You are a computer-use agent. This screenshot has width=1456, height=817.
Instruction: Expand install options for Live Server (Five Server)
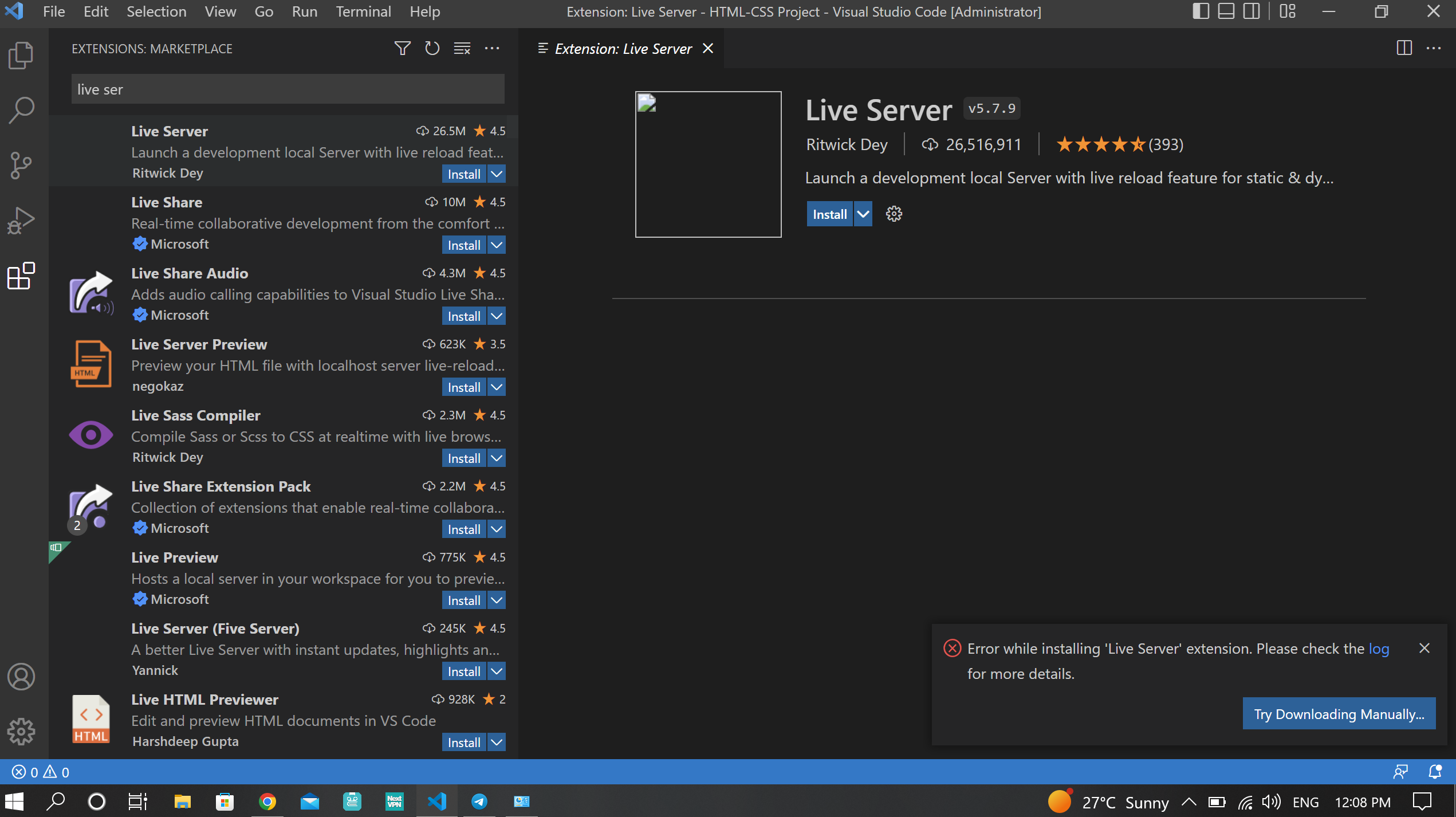click(497, 671)
